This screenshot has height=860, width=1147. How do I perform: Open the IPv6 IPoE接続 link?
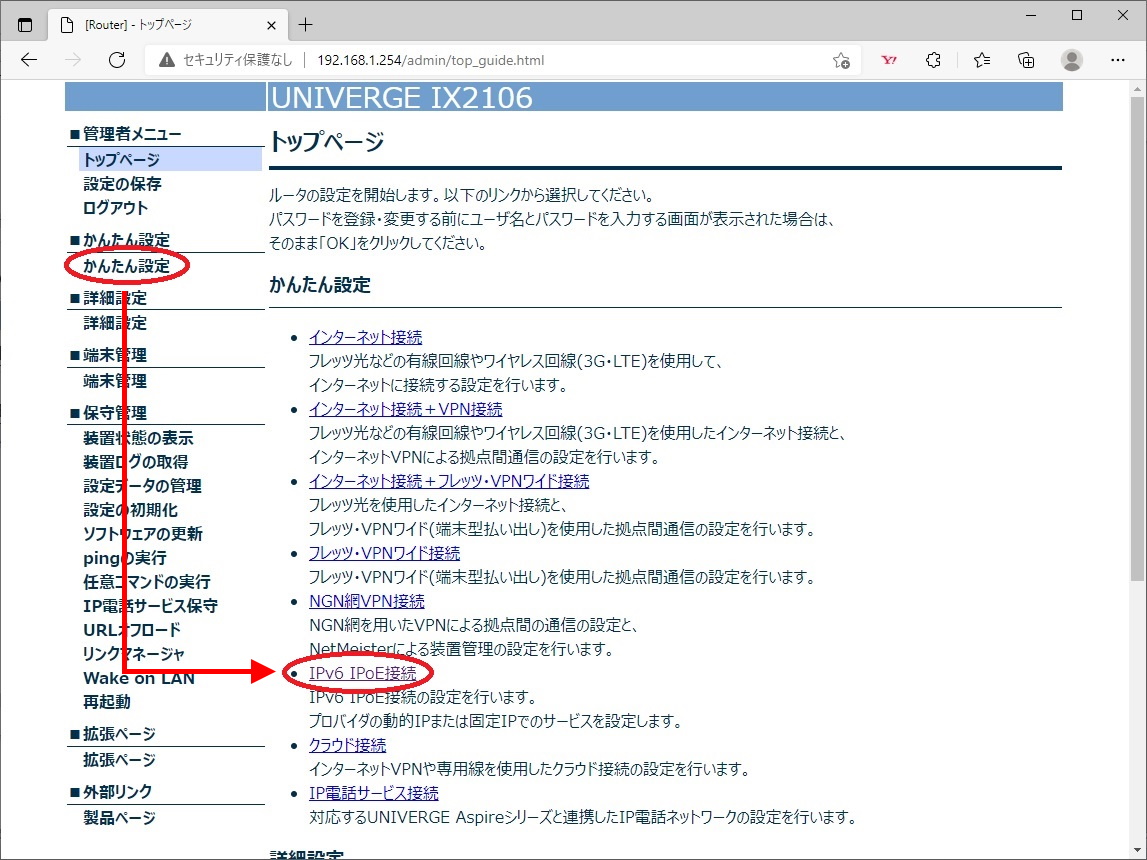(362, 673)
